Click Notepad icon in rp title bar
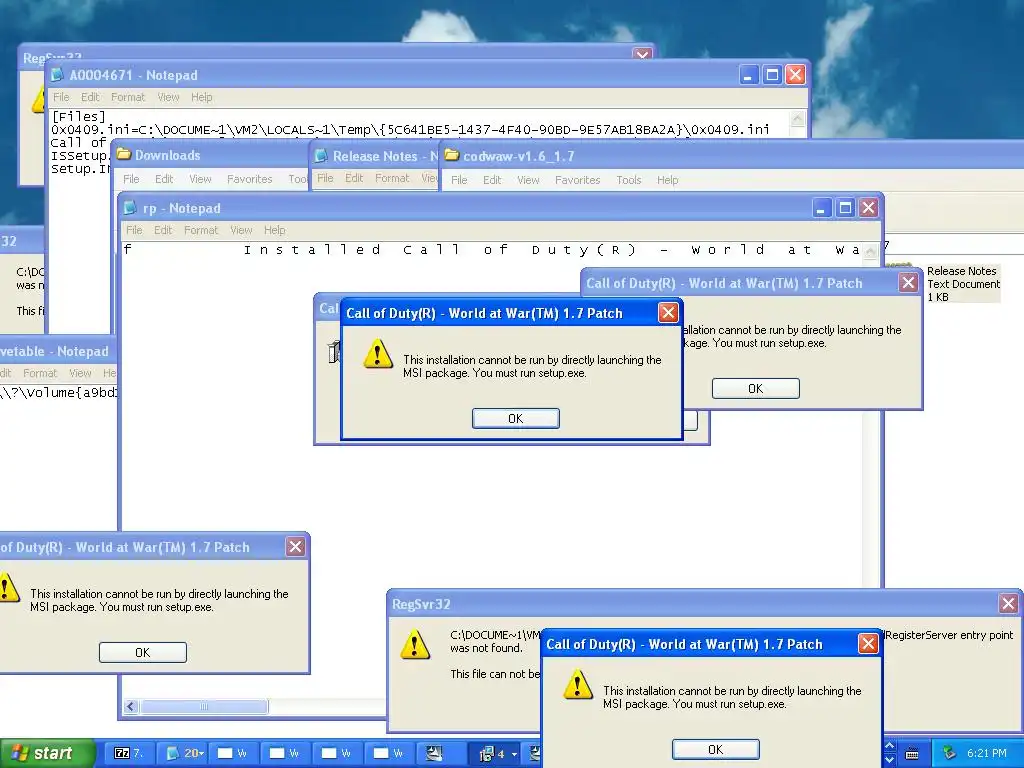The height and width of the screenshot is (768, 1024). coord(131,208)
